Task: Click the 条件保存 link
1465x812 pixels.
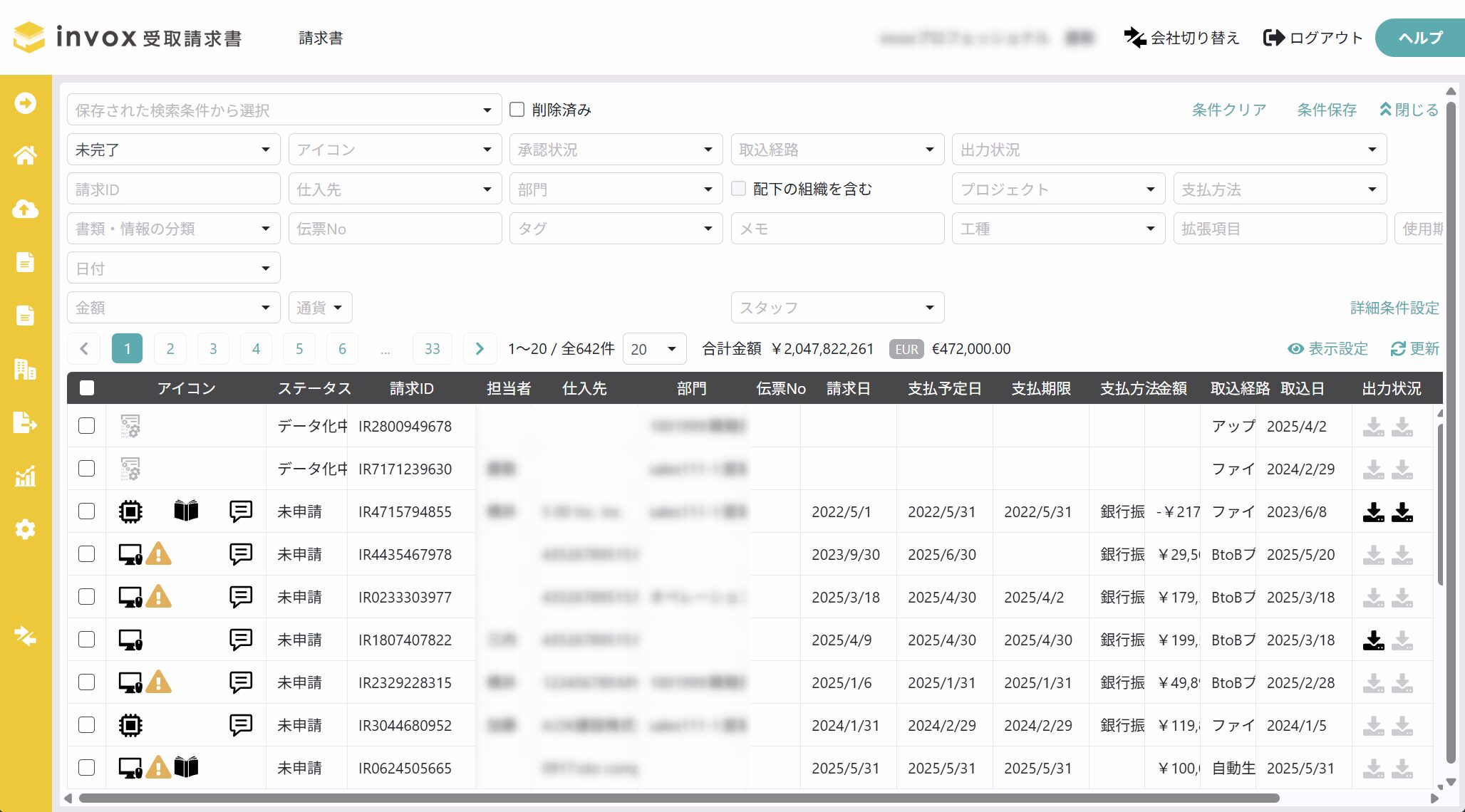Action: (1327, 110)
